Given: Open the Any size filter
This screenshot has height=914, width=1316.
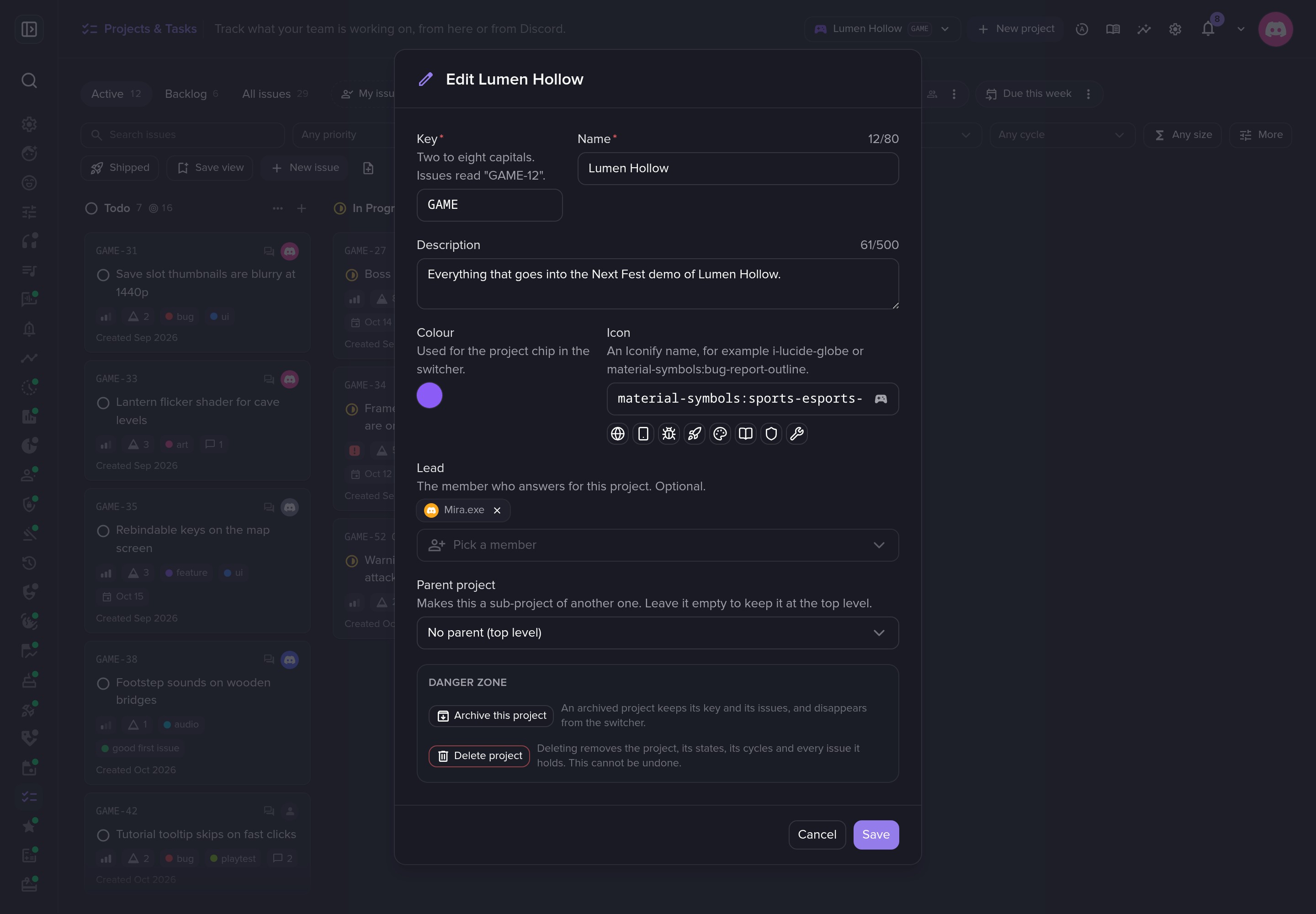Looking at the screenshot, I should point(1183,135).
